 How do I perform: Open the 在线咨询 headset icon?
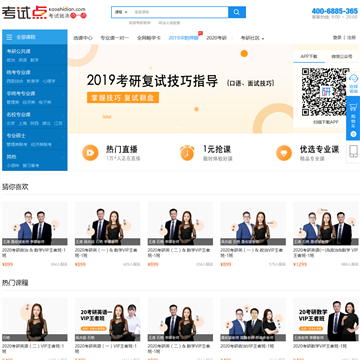pos(354,79)
